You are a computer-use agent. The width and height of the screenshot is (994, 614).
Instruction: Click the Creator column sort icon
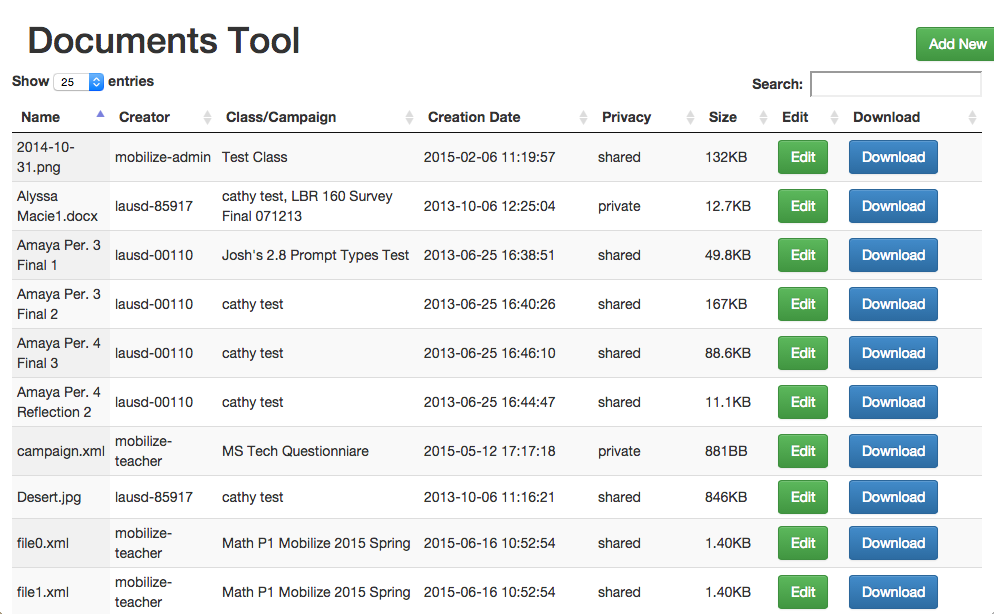207,117
